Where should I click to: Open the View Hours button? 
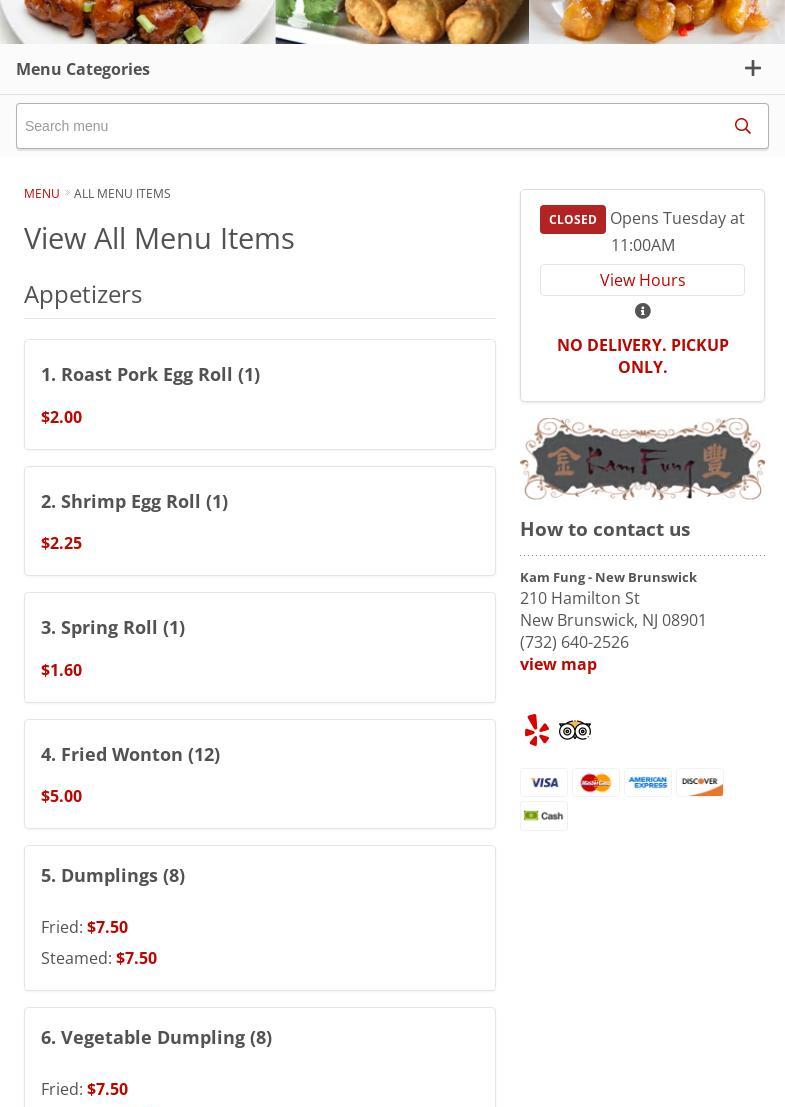642,280
